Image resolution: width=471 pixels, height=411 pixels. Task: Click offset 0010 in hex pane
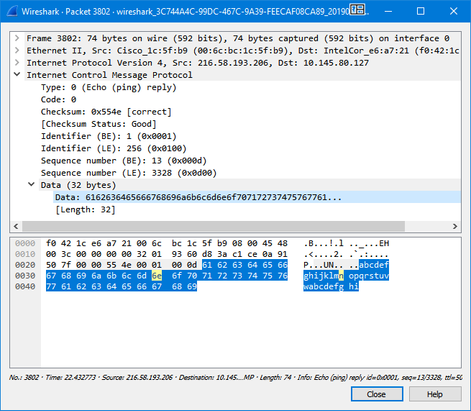click(x=25, y=254)
